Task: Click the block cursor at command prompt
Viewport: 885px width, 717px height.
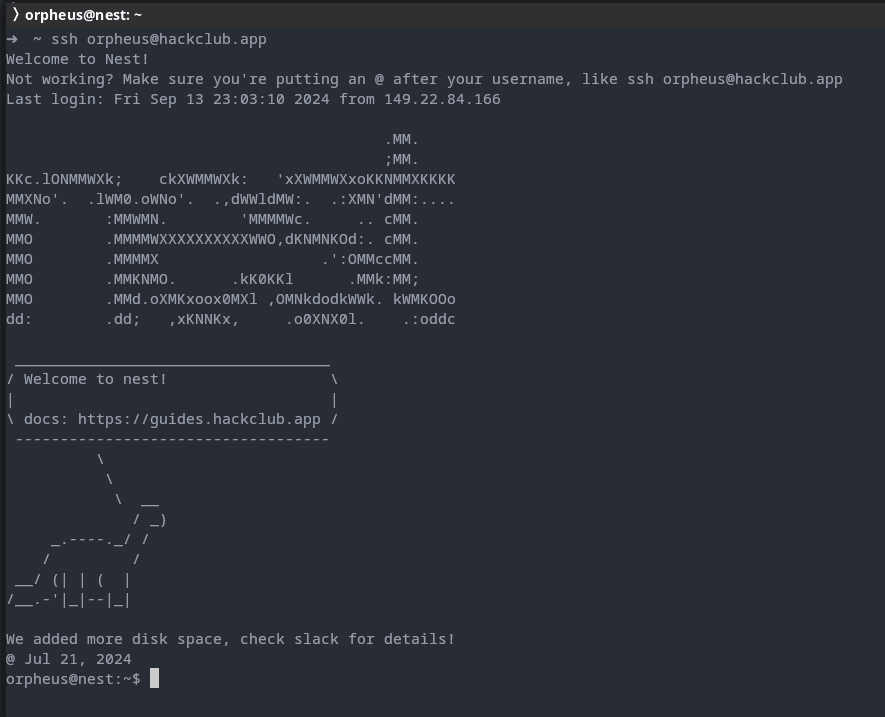Action: pos(155,679)
